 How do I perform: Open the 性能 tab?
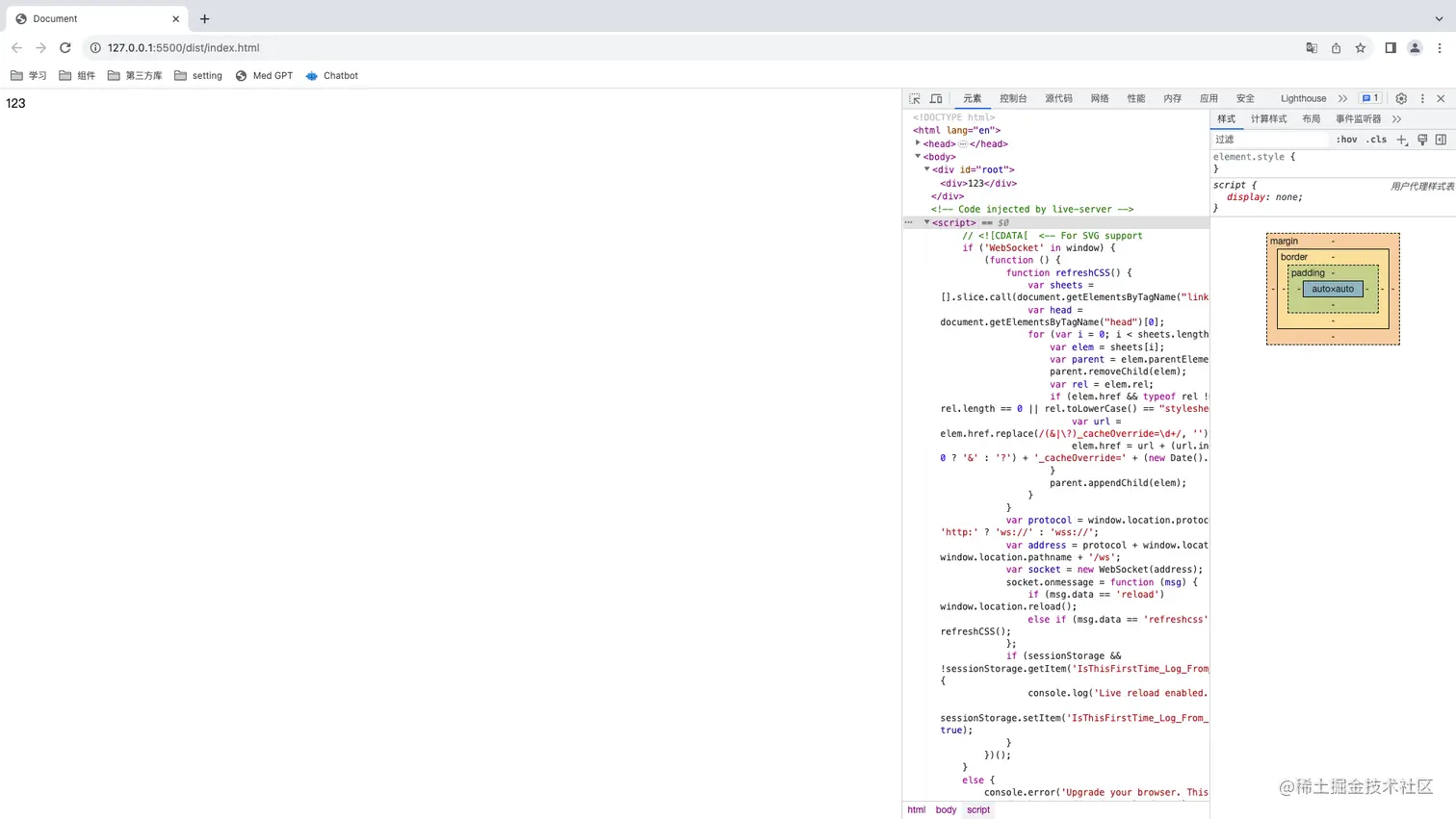coord(1136,98)
